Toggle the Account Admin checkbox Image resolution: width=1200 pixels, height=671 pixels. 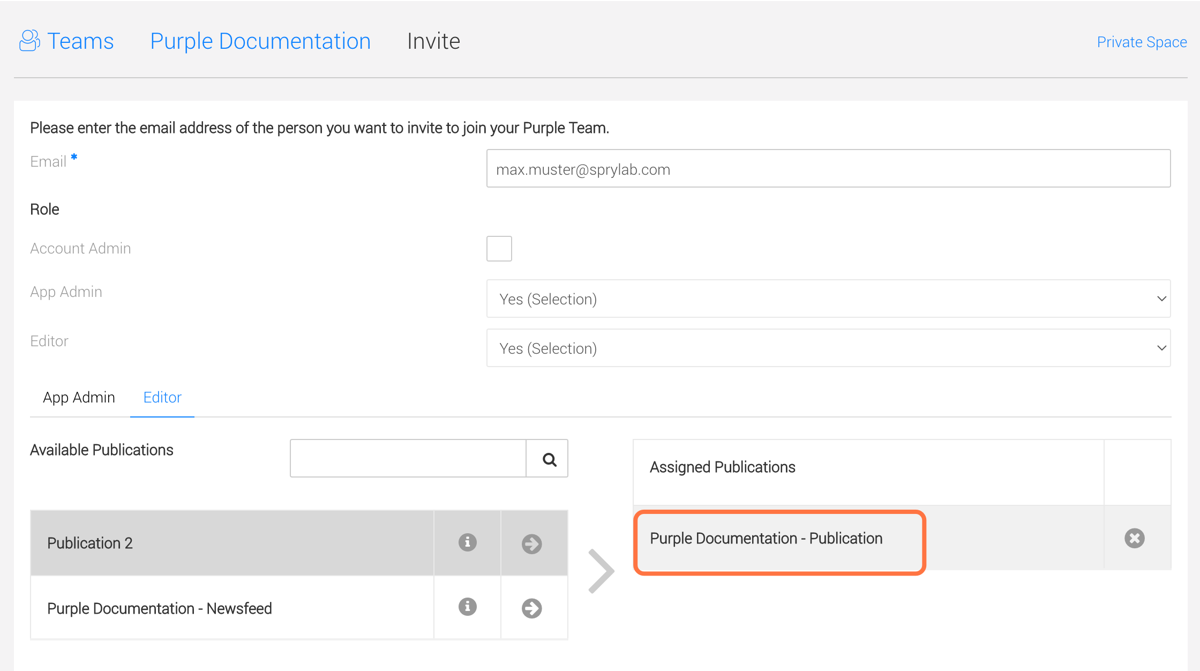[499, 248]
